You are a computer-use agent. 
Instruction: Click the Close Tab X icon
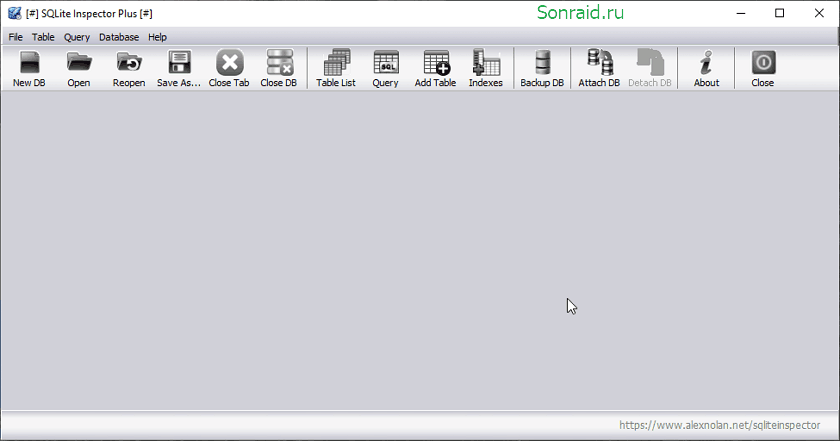229,68
